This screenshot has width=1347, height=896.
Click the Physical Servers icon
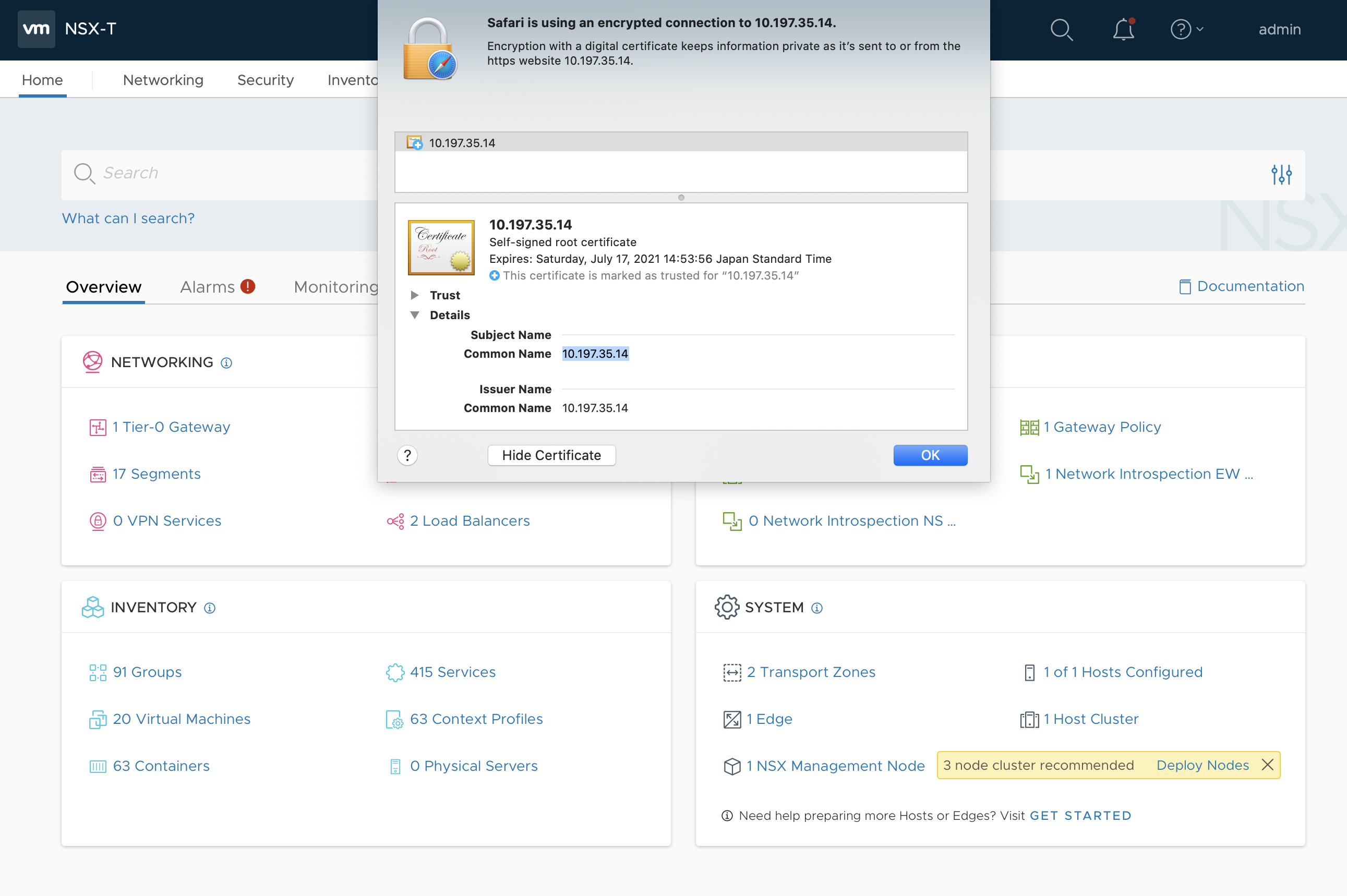point(395,766)
